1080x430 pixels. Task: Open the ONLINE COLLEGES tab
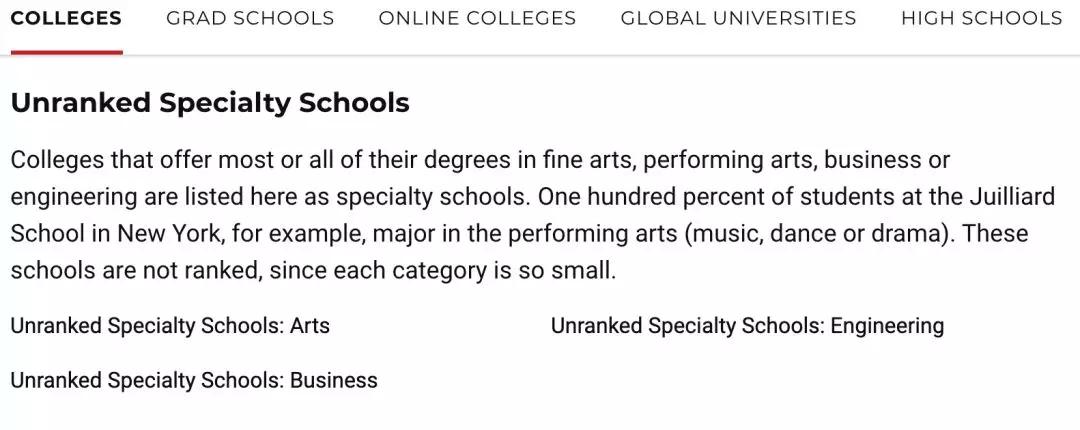(x=477, y=18)
